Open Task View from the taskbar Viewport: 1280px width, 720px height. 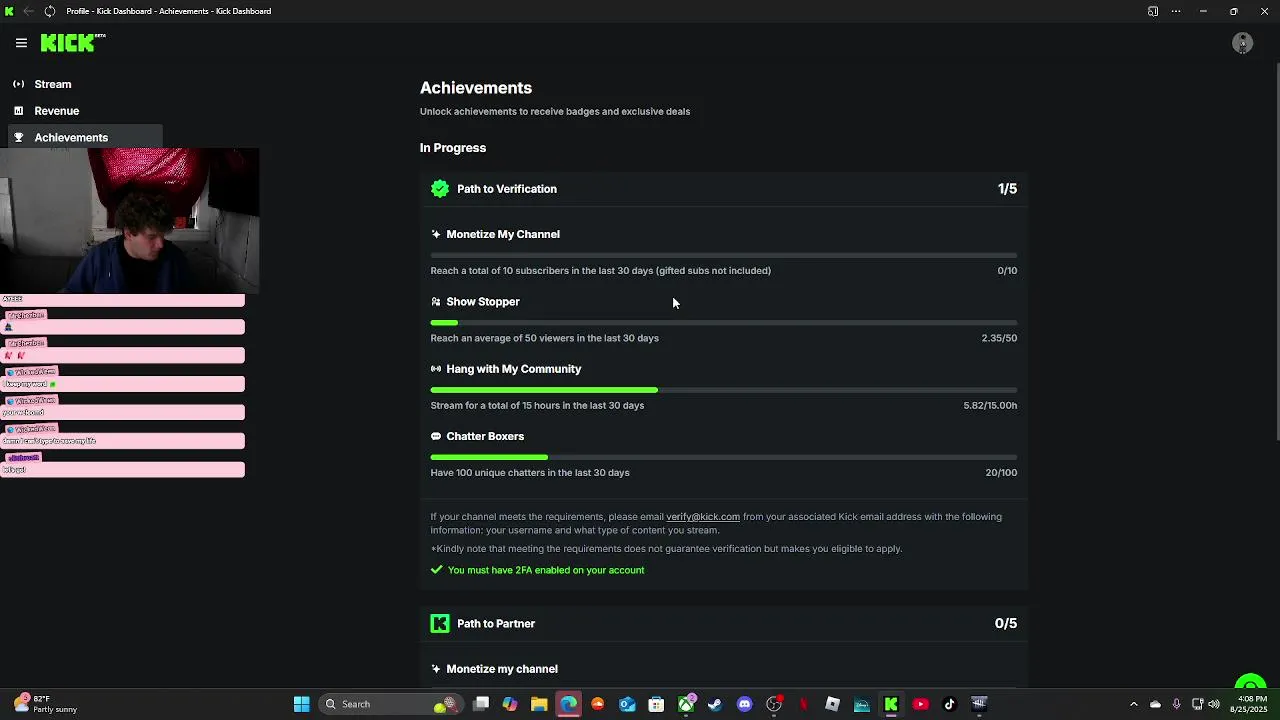tap(481, 704)
